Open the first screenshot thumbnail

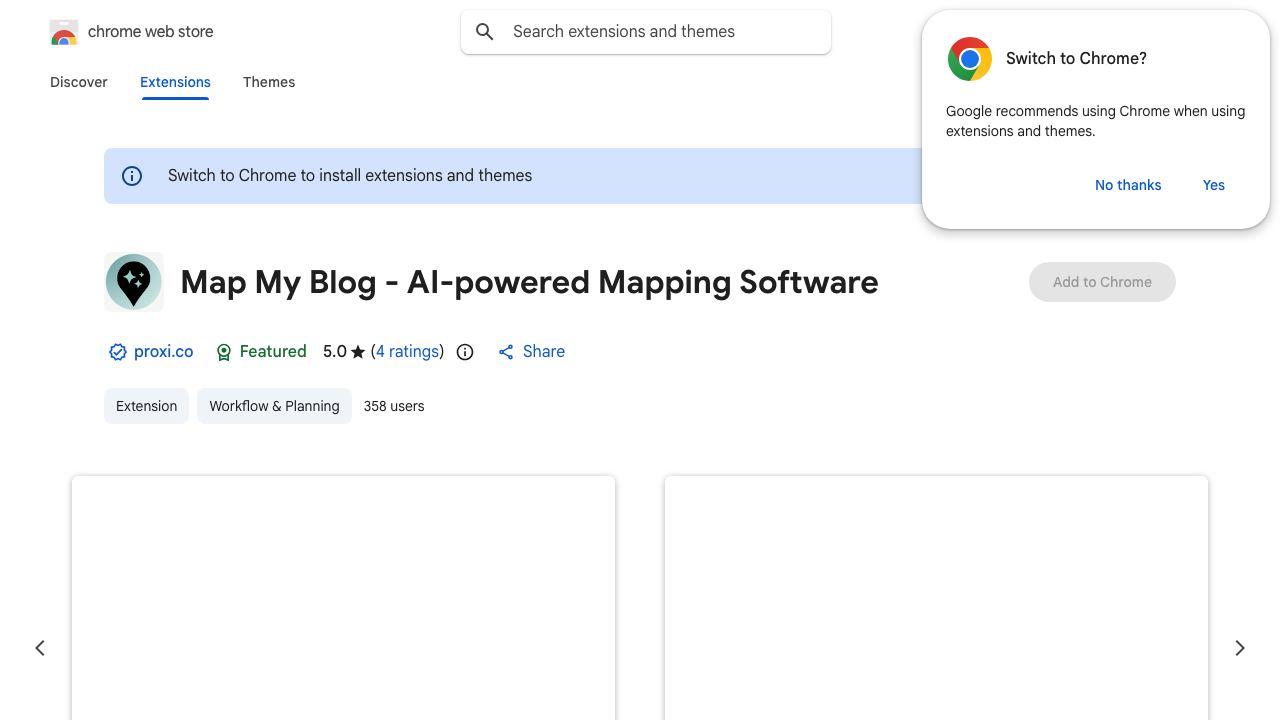pyautogui.click(x=343, y=598)
